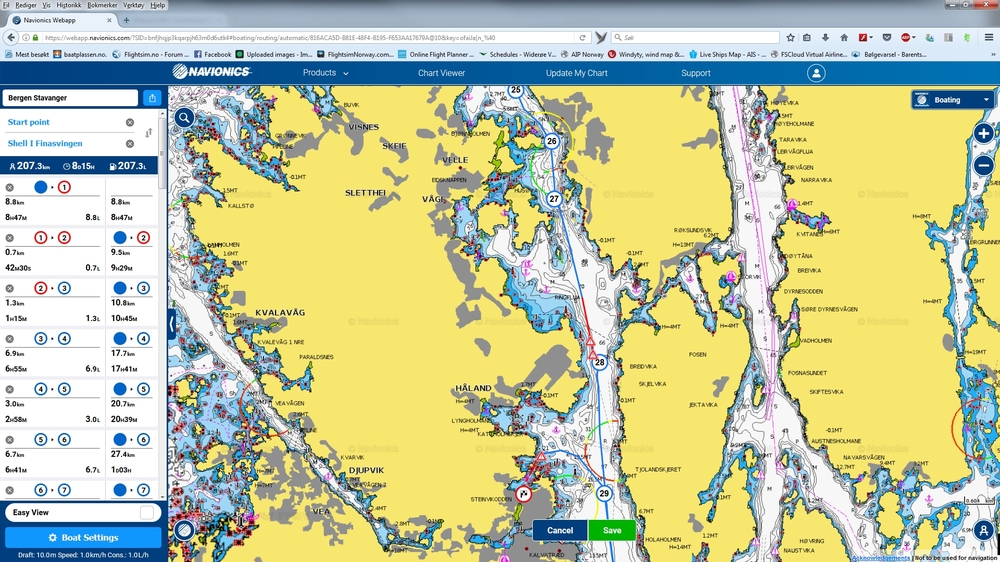Screen dimensions: 1000x562
Task: Open the Boating map mode dropdown
Action: (952, 100)
